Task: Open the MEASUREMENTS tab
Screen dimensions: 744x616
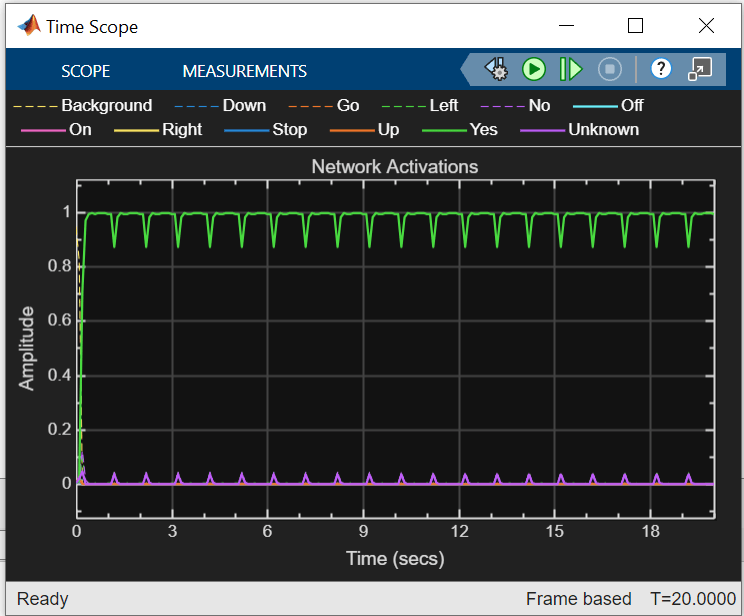Action: (x=244, y=71)
